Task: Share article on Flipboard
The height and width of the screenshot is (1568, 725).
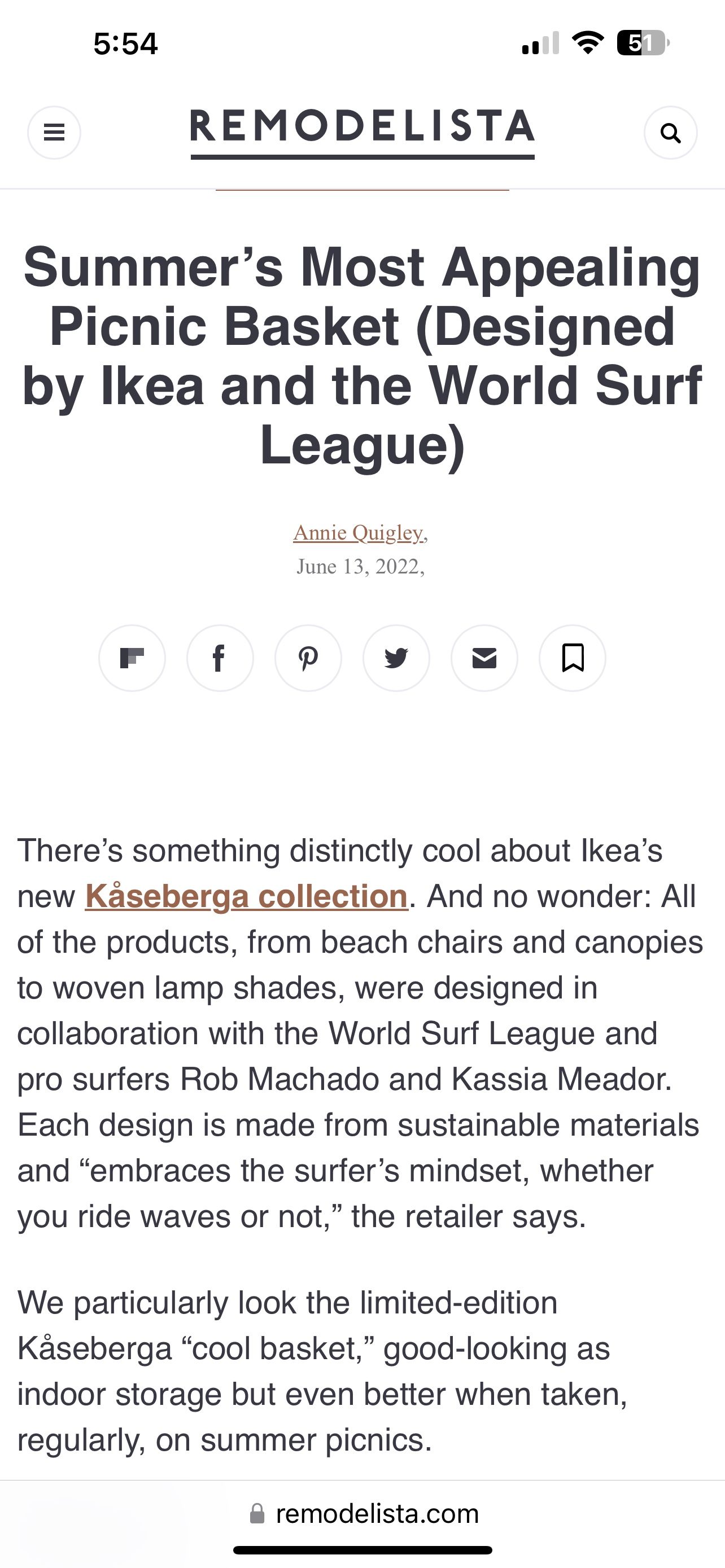Action: 132,658
